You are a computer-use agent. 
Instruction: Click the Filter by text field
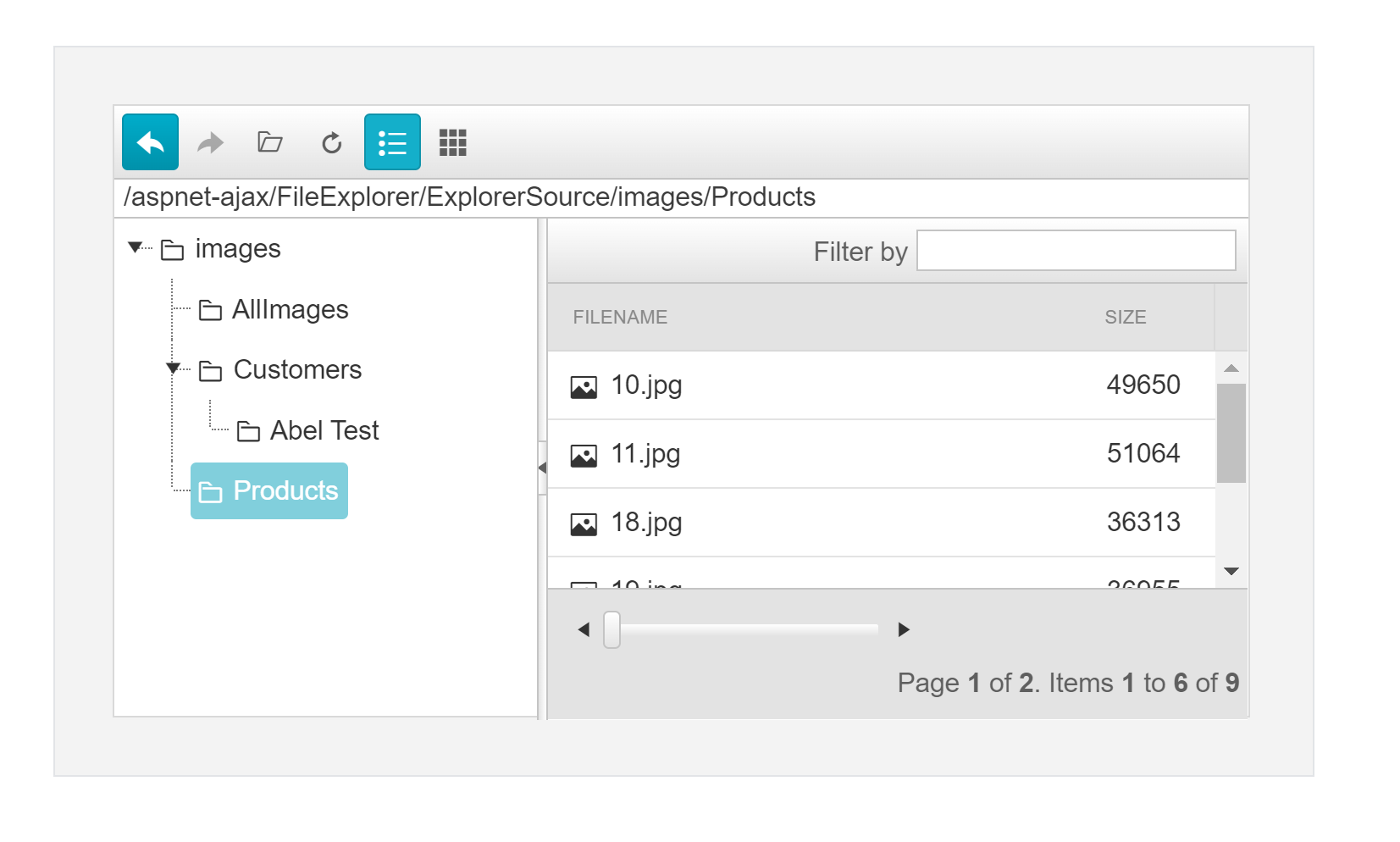point(1076,251)
